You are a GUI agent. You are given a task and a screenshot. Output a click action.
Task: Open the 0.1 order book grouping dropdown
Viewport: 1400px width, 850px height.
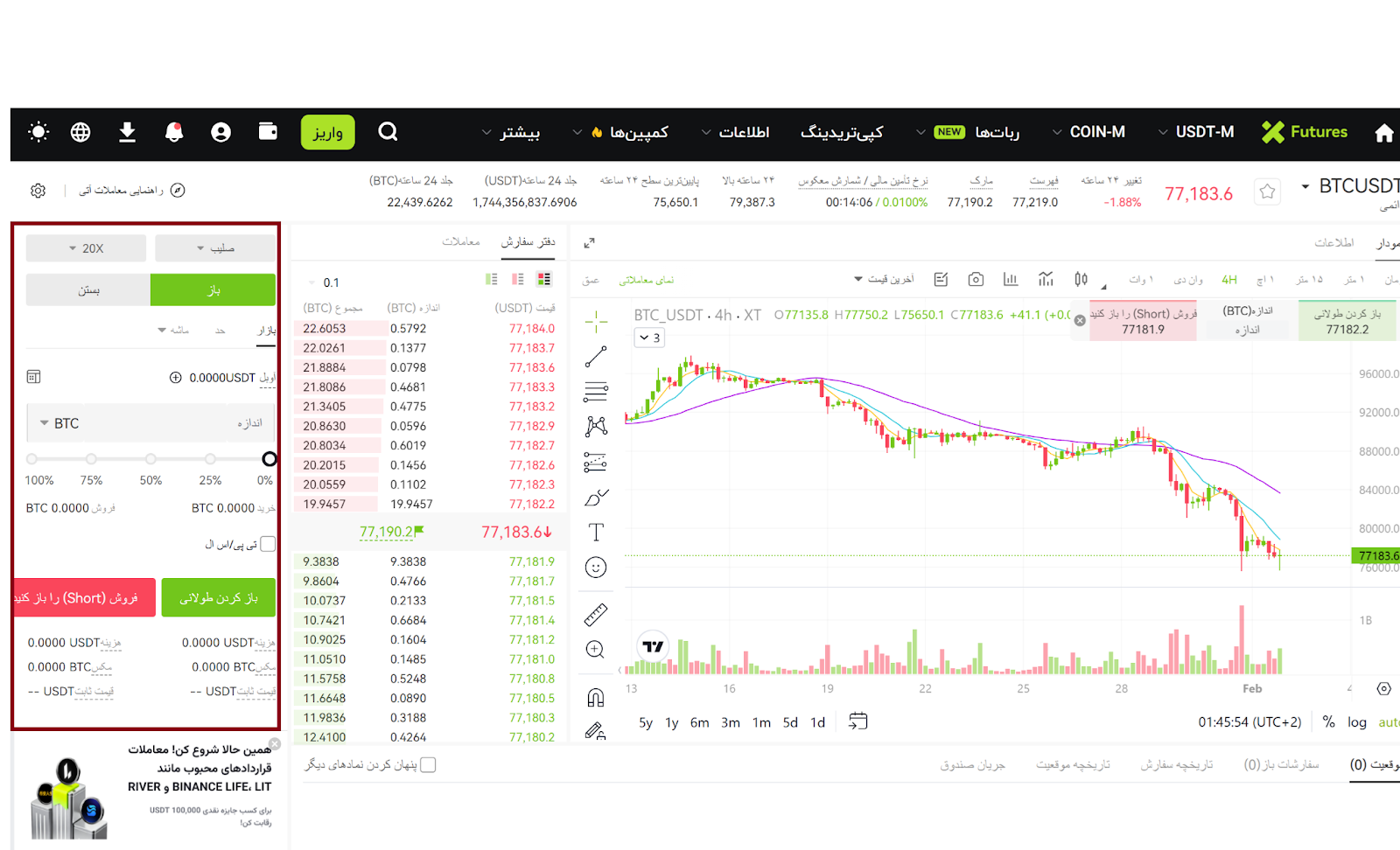click(324, 282)
